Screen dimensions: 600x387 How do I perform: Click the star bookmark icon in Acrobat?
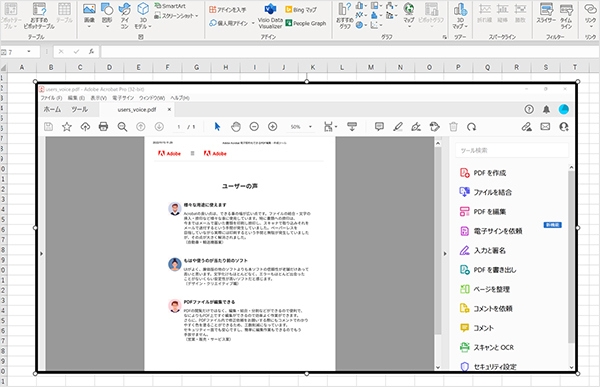(x=67, y=127)
